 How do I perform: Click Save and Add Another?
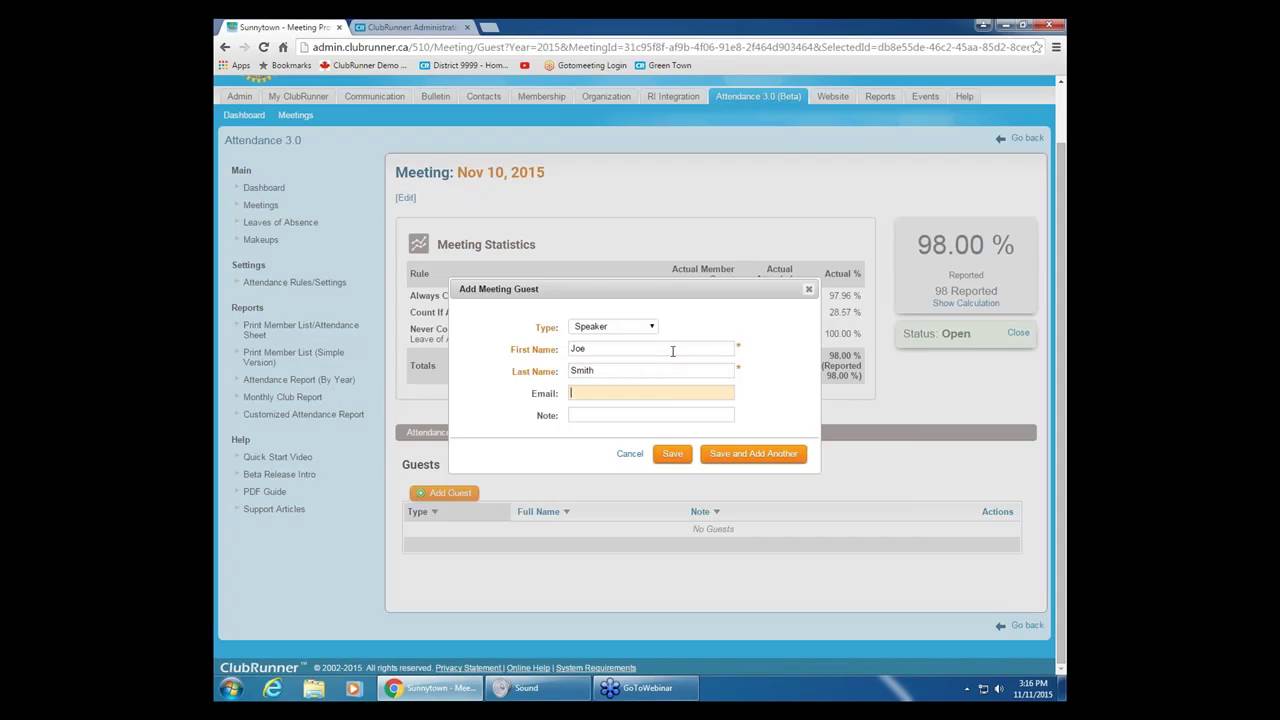pos(753,454)
